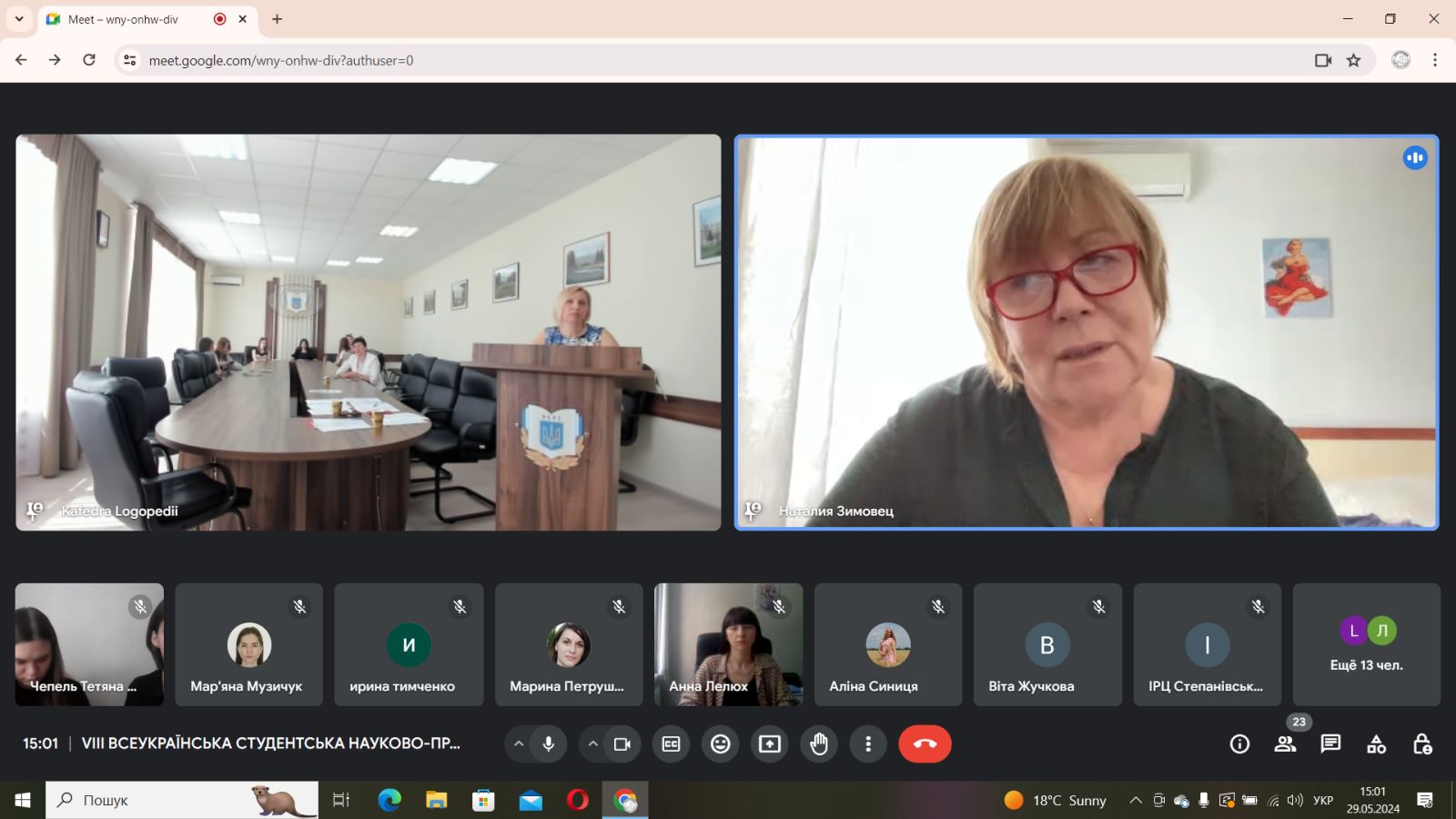
Task: Mute the microphone in Meet
Action: [549, 744]
